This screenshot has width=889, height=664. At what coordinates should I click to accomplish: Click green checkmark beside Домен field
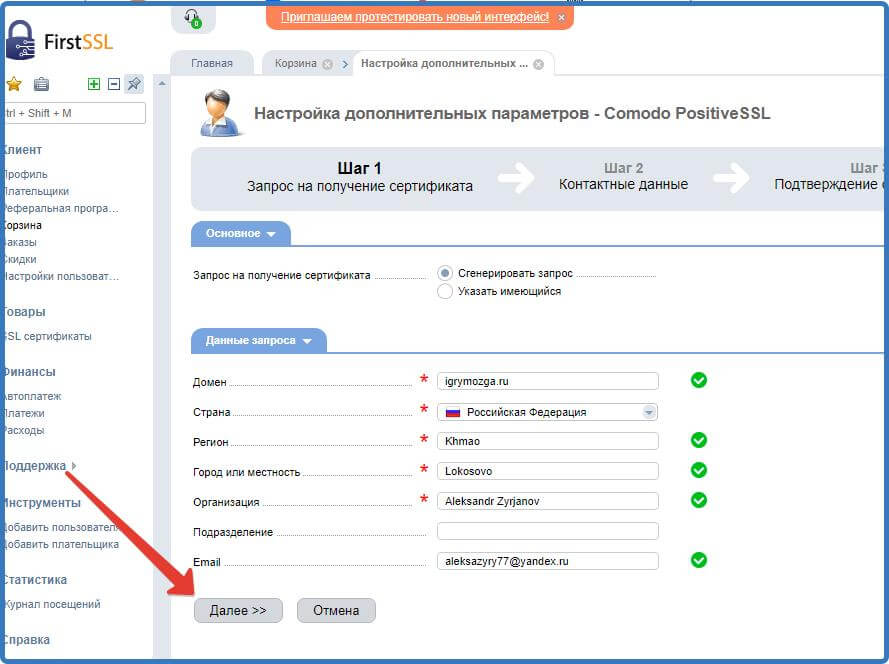tap(698, 380)
